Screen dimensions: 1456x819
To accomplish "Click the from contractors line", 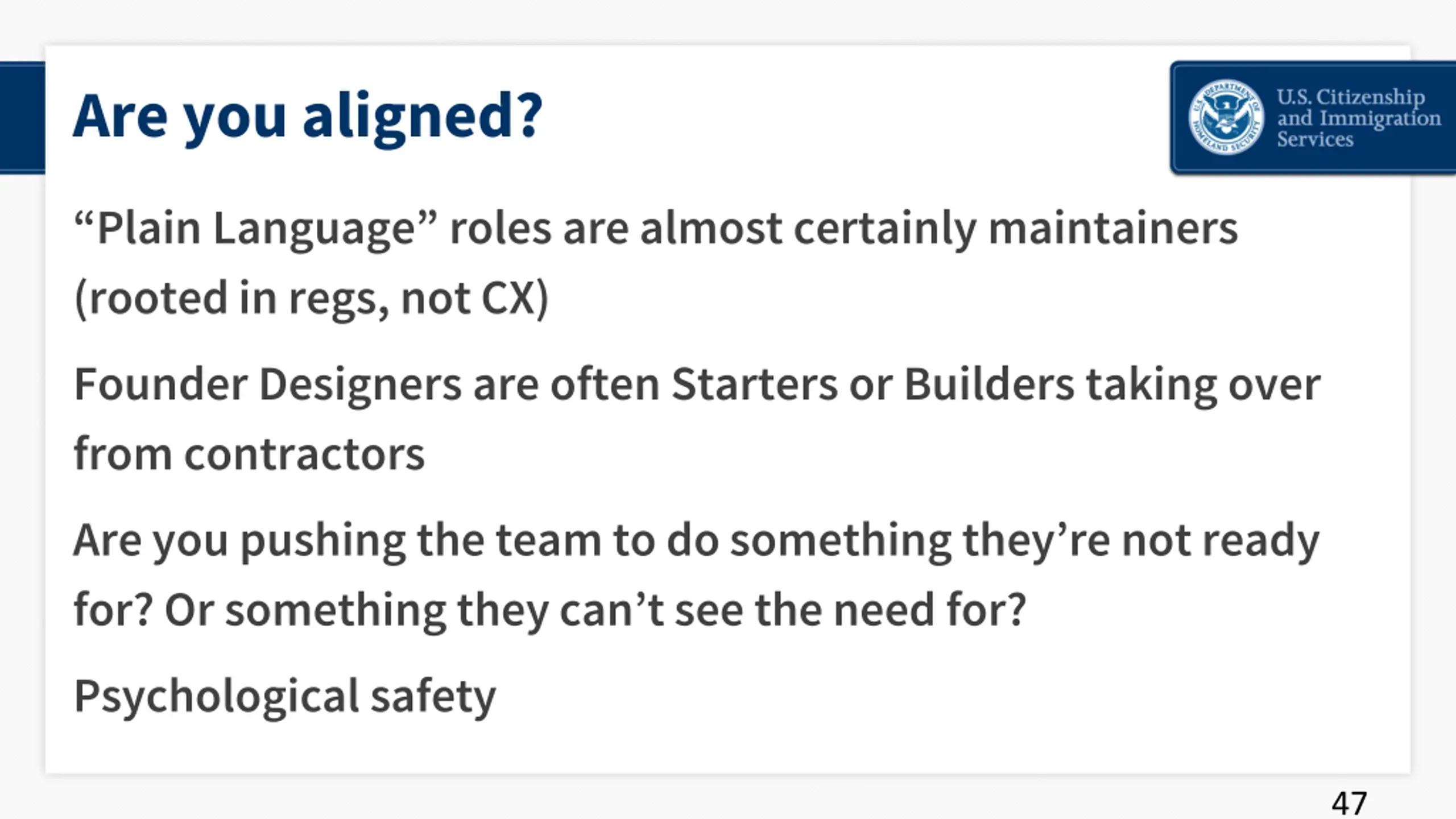I will [x=249, y=455].
